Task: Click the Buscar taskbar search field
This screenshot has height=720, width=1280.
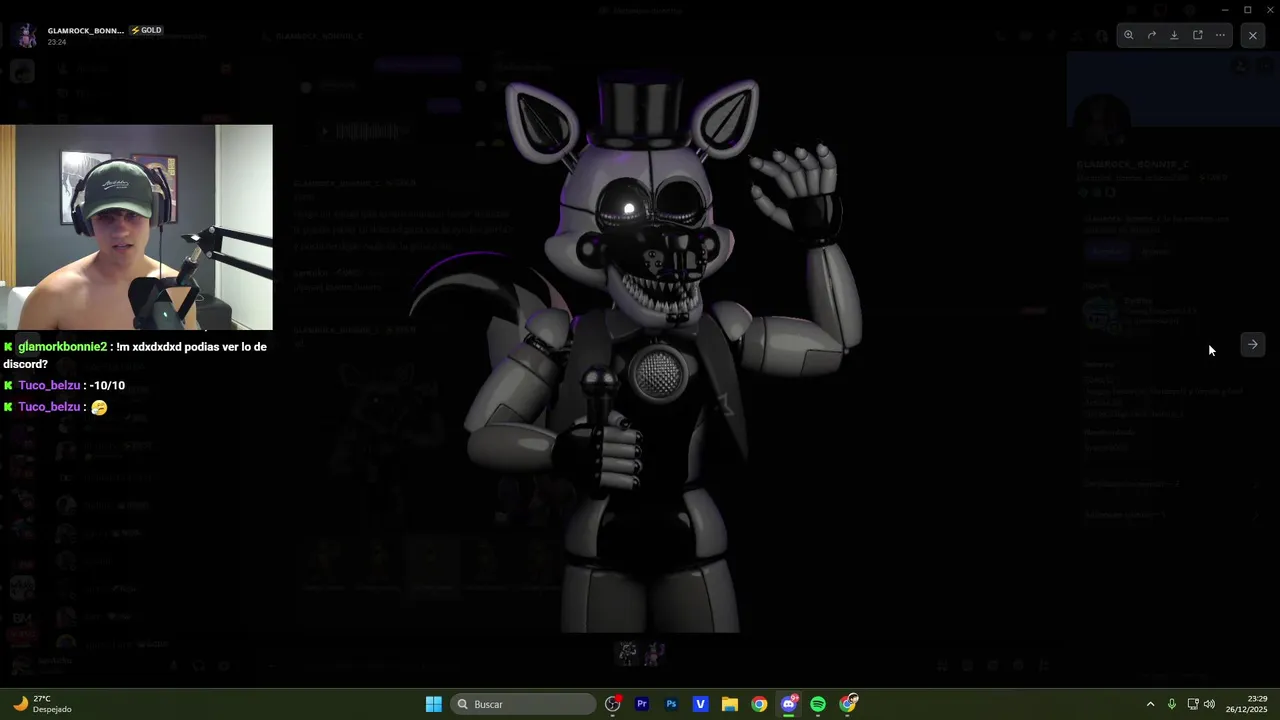Action: 523,704
